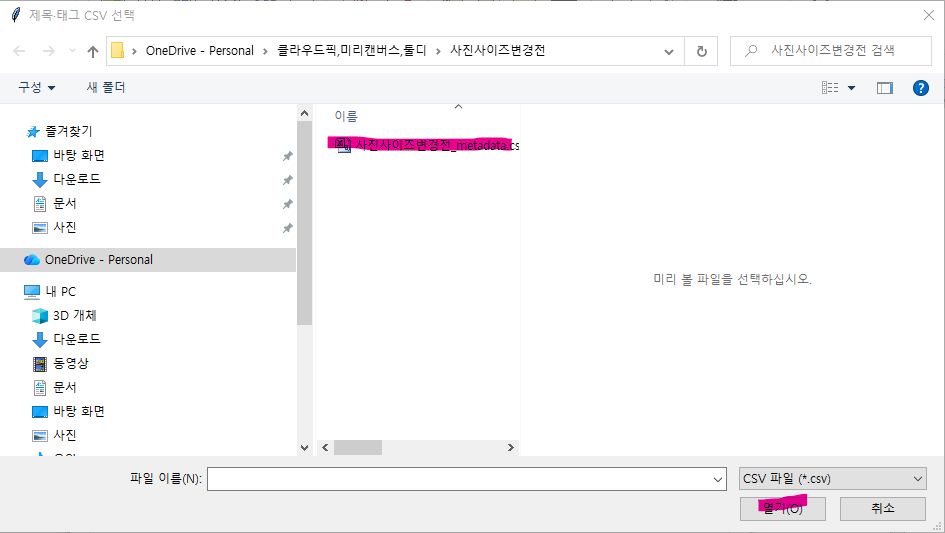The width and height of the screenshot is (945, 533).
Task: Open the 구성 menu
Action: [36, 87]
